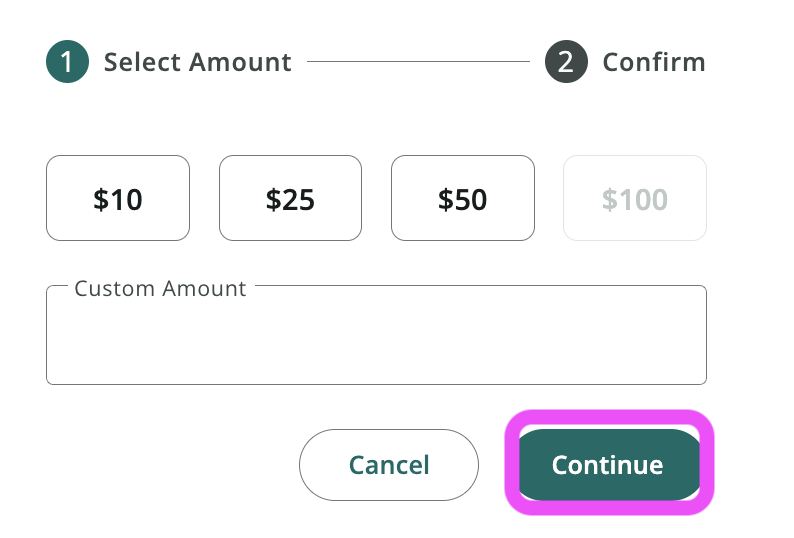
Task: Pick the $50 amount button
Action: [x=462, y=199]
